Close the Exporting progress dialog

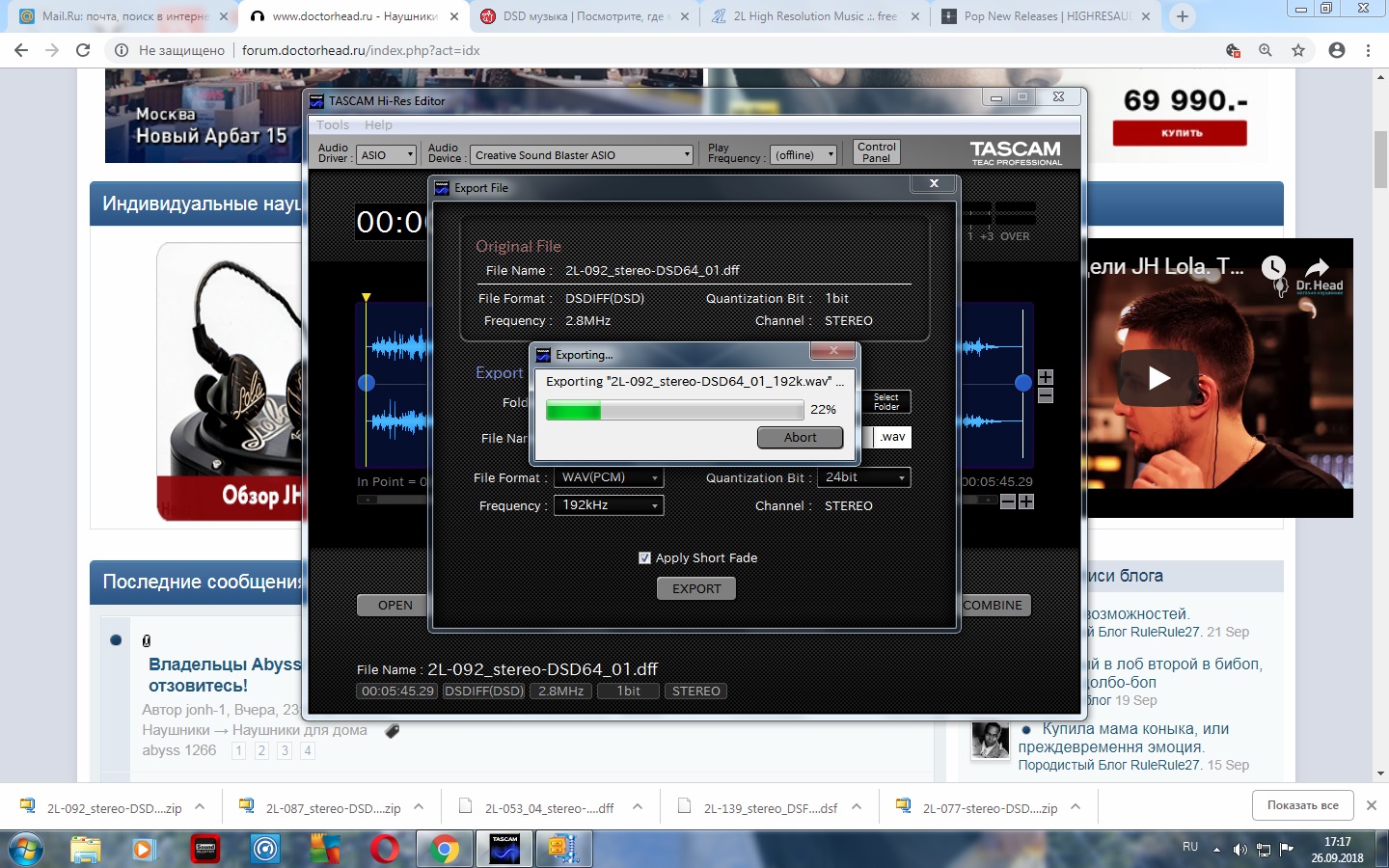(833, 351)
